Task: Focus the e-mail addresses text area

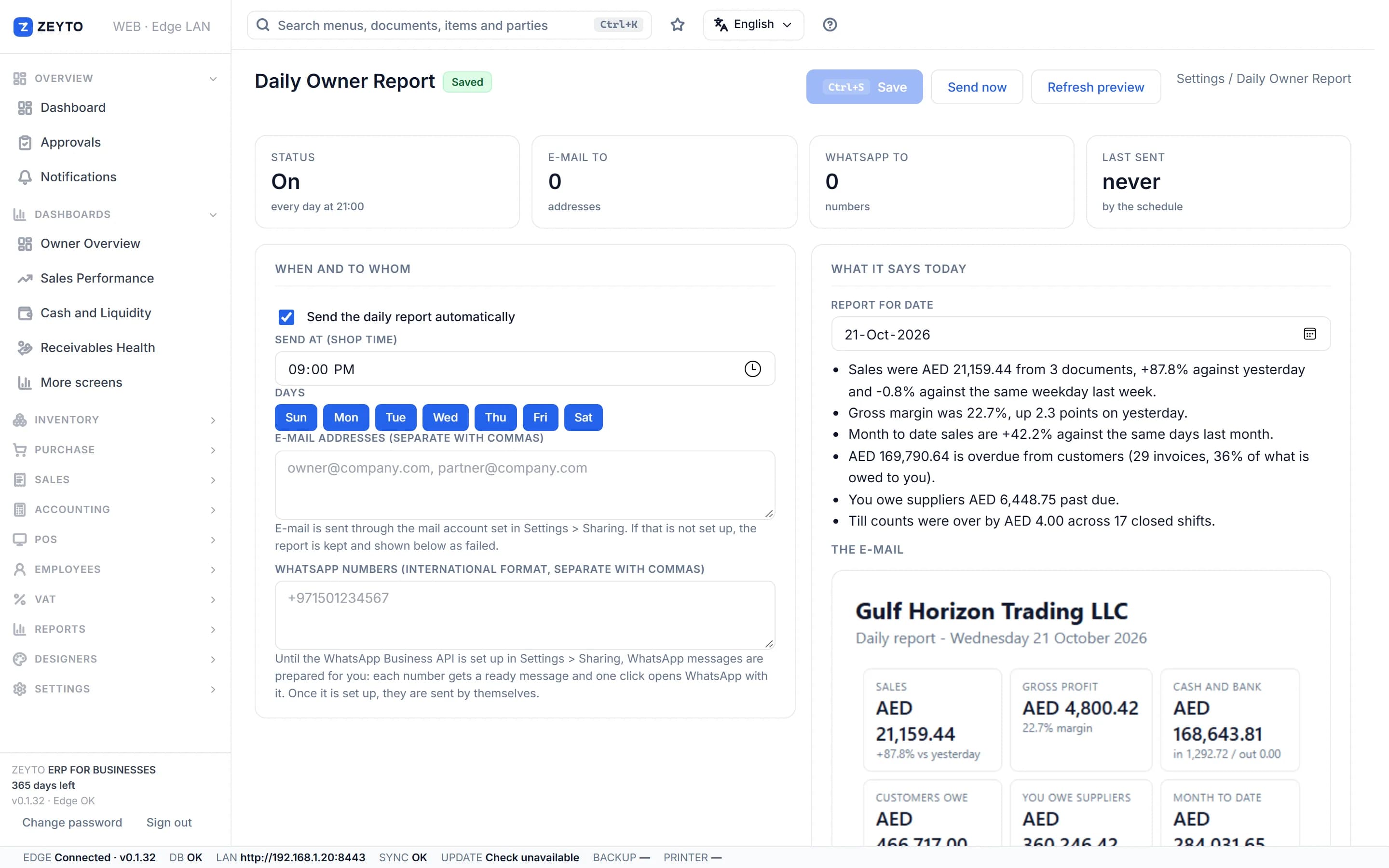Action: coord(525,485)
